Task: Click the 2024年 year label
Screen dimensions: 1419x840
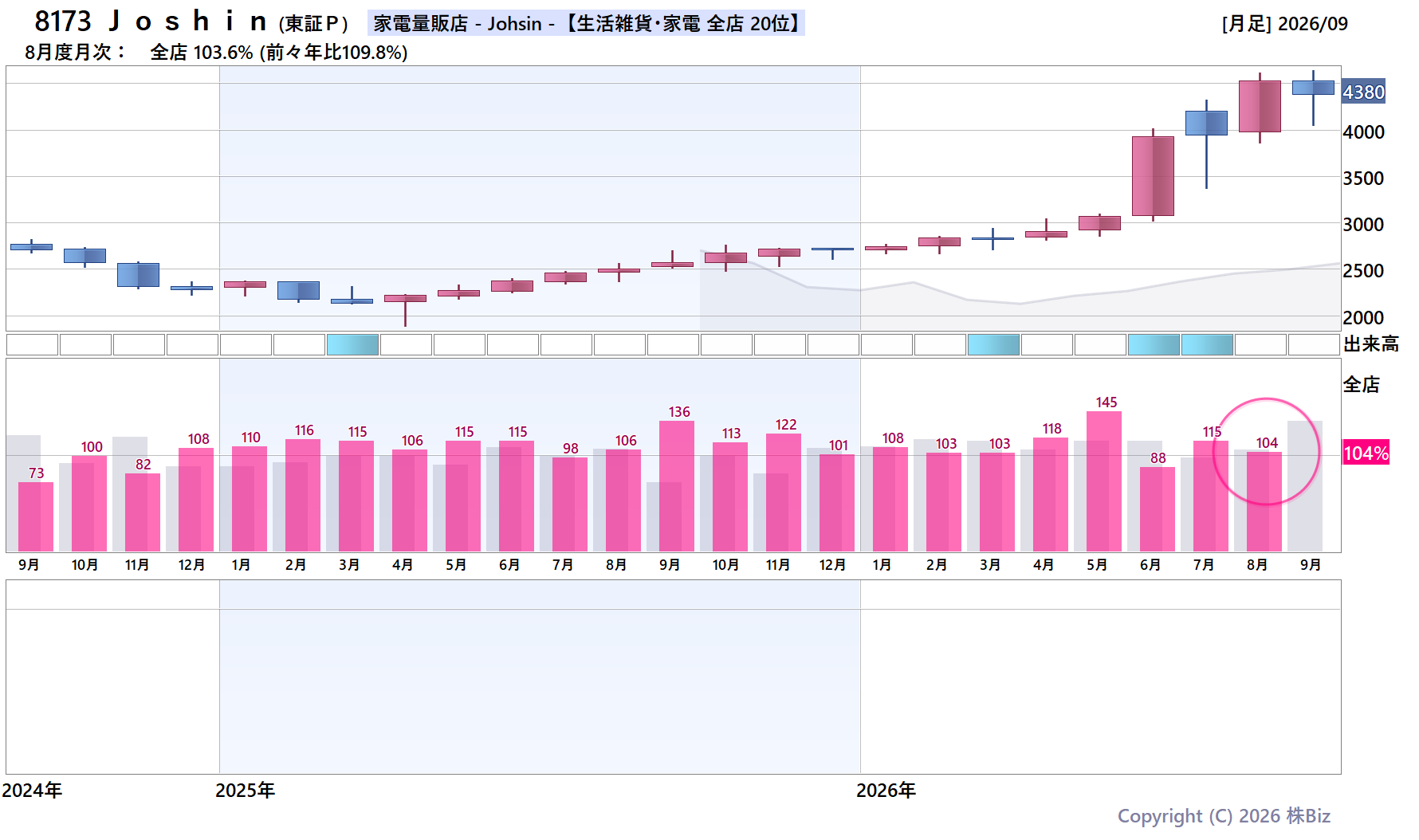Action: (x=32, y=791)
